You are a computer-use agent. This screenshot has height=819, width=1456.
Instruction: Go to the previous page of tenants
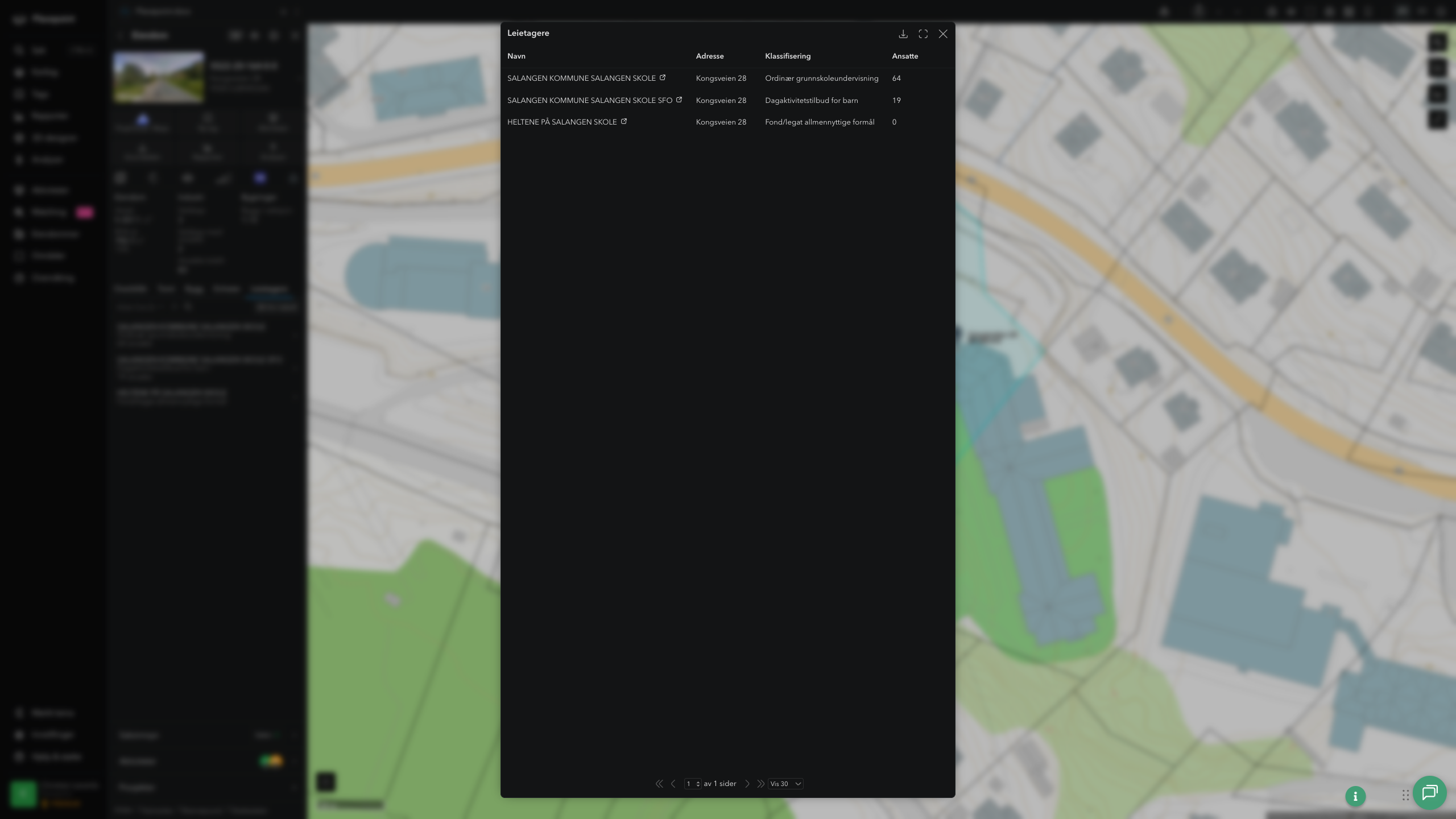click(x=673, y=784)
